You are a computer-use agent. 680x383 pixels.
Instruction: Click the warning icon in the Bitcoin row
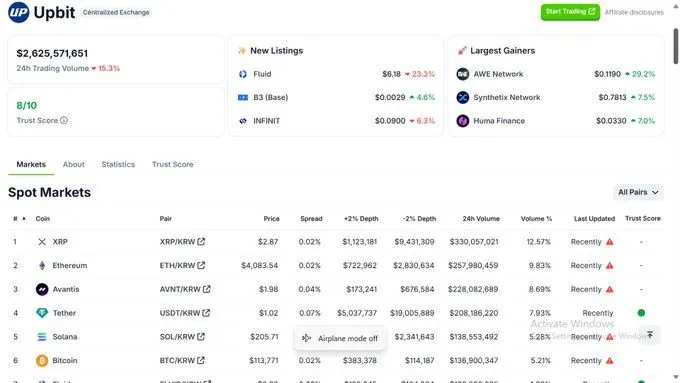click(x=609, y=360)
